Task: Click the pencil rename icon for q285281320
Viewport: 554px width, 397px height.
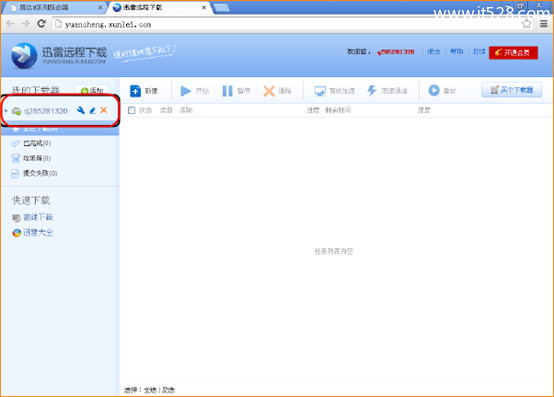Action: pyautogui.click(x=93, y=111)
